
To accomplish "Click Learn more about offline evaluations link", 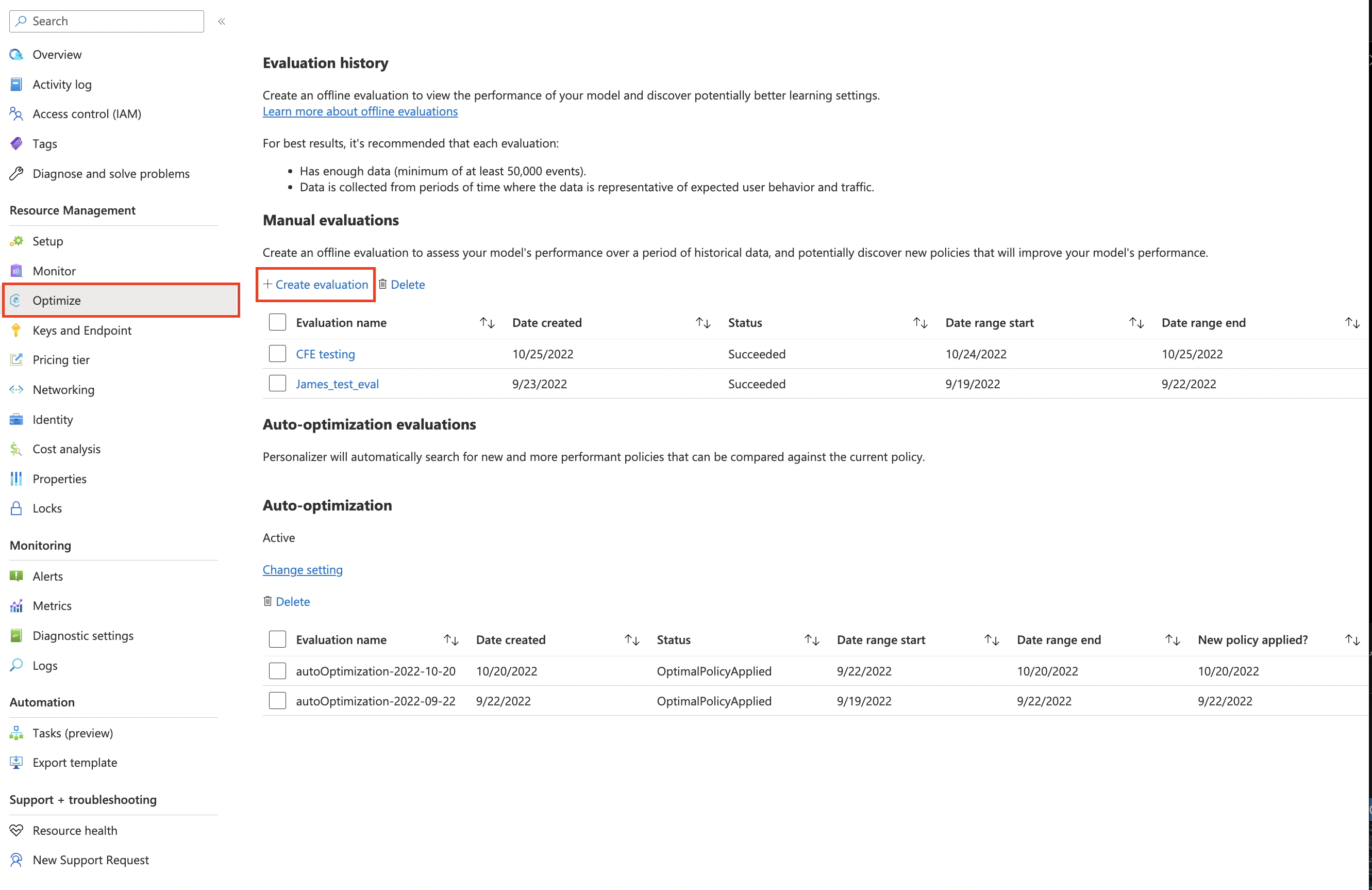I will point(360,111).
